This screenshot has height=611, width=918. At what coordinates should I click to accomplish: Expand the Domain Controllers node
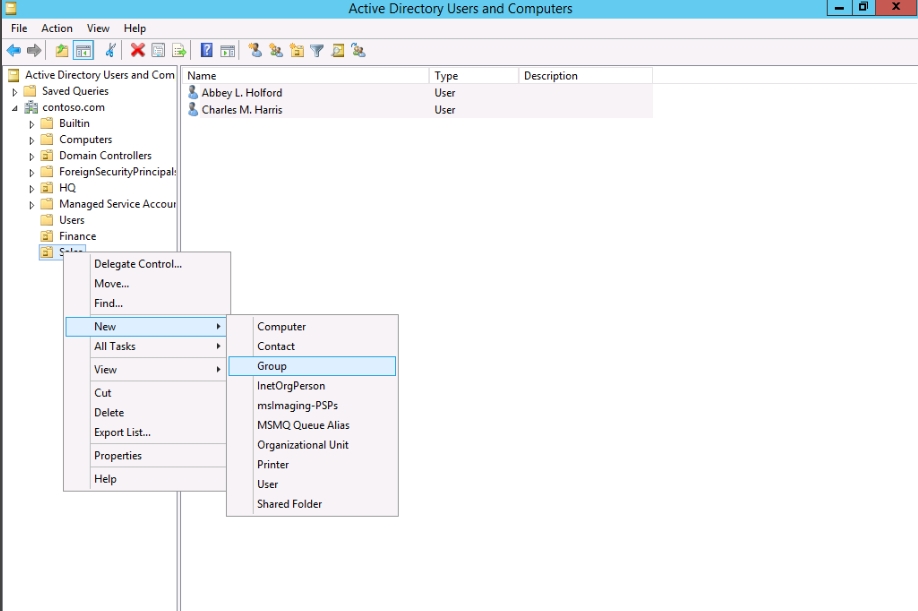[x=32, y=156]
